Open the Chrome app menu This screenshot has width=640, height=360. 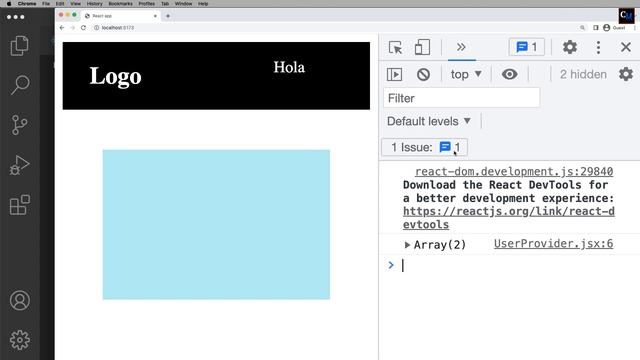coord(27,4)
